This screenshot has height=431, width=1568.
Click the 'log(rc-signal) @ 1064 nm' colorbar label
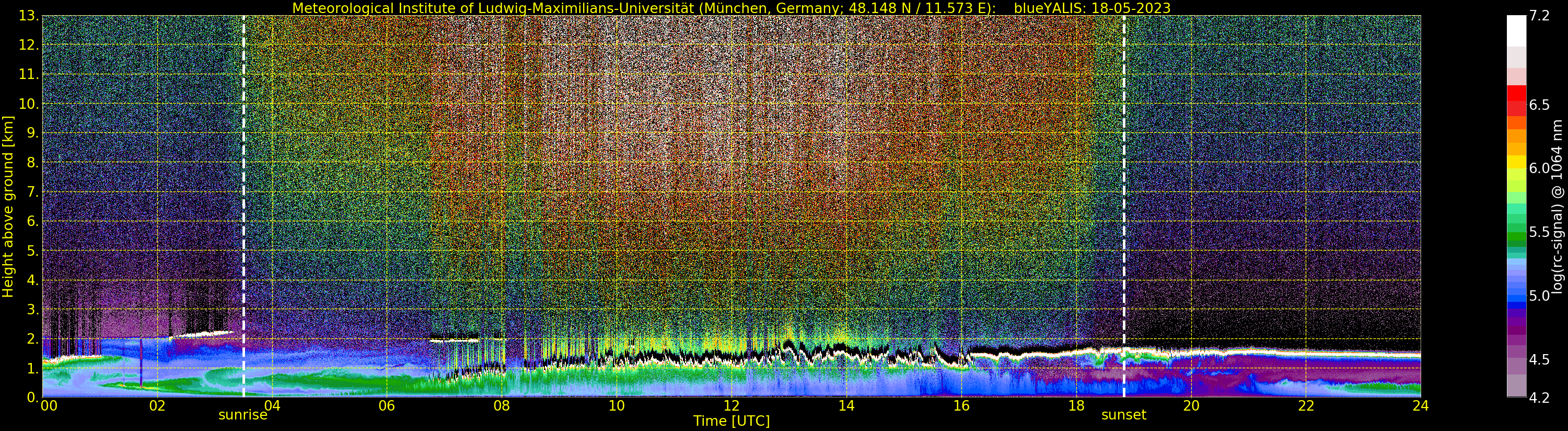[1557, 206]
